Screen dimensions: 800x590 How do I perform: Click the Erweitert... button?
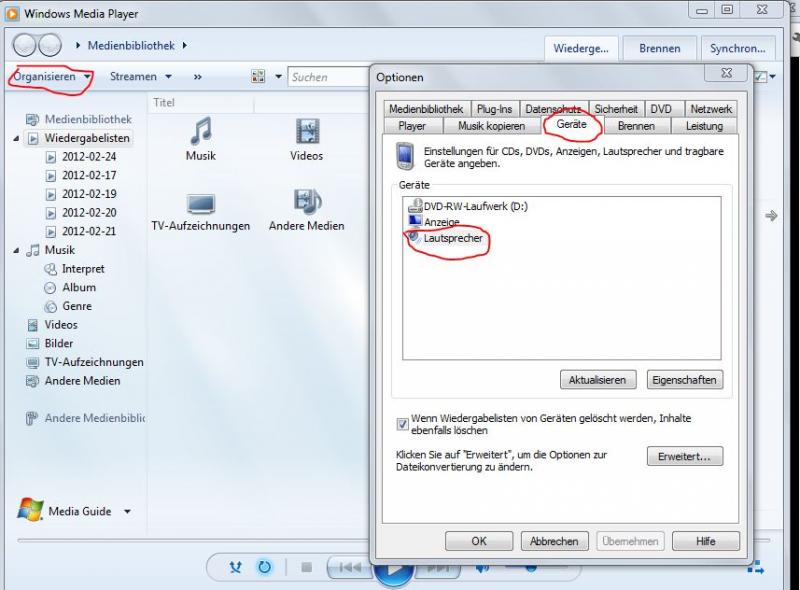[684, 456]
